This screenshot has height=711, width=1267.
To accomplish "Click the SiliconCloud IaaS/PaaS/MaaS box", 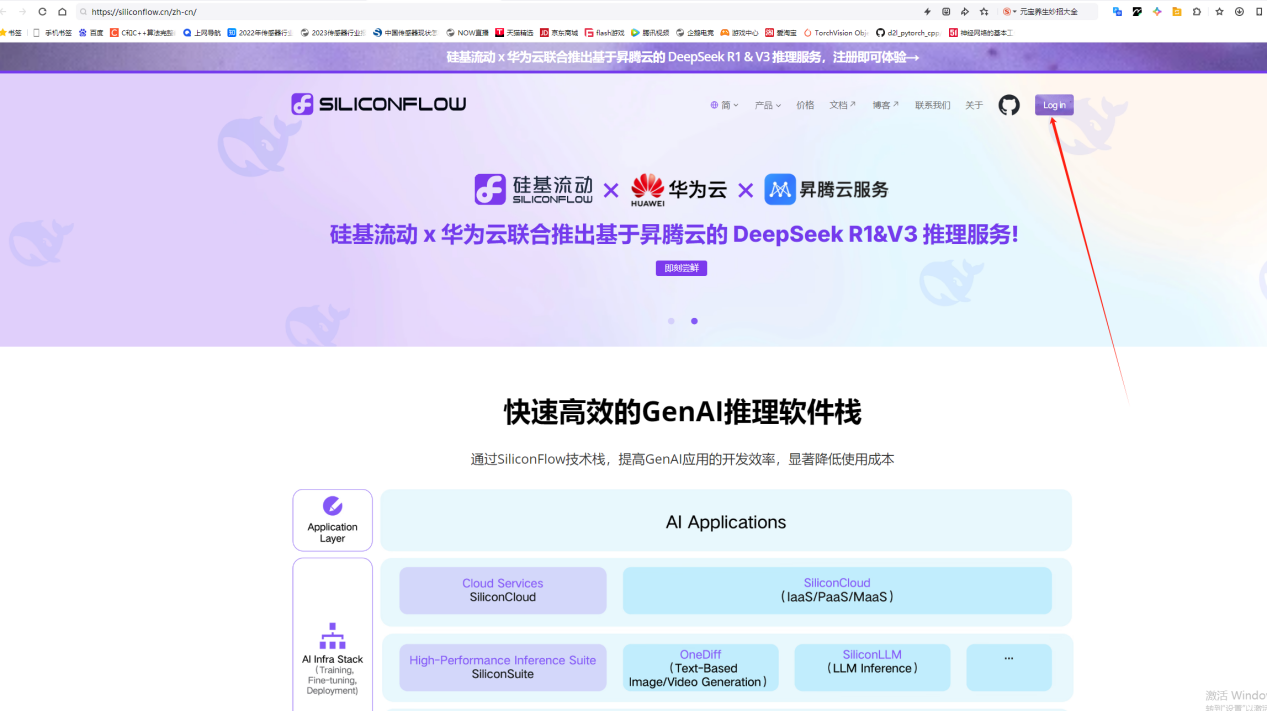I will point(837,590).
